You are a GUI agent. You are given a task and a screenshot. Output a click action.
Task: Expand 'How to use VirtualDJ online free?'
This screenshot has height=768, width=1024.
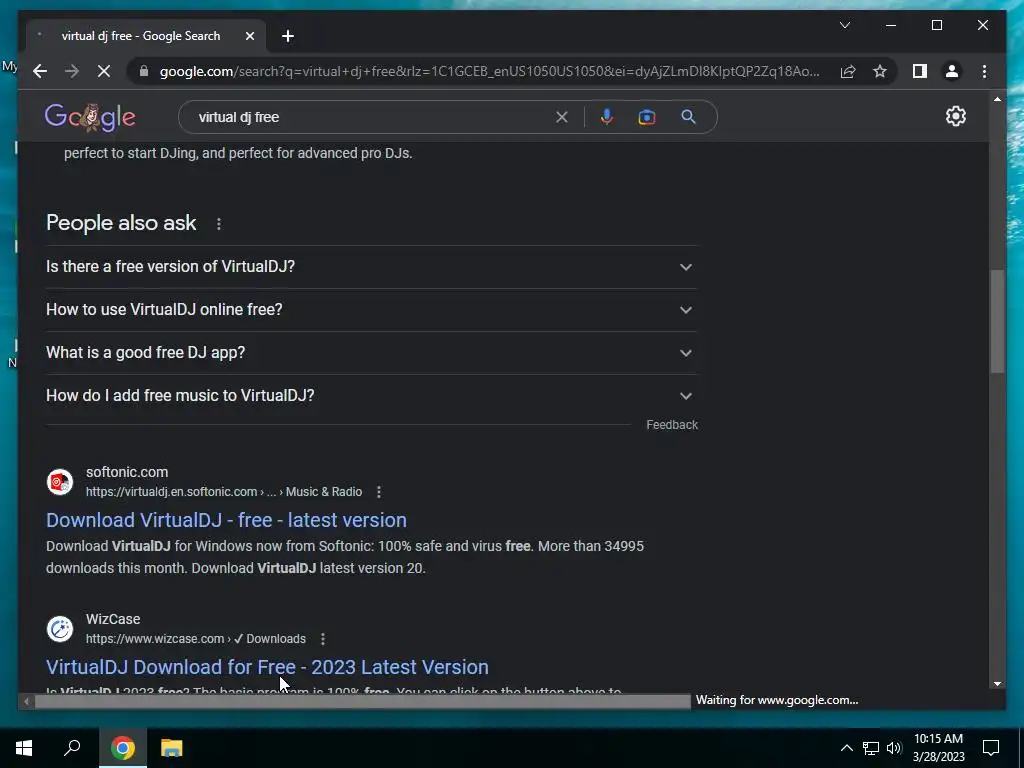[x=371, y=310]
